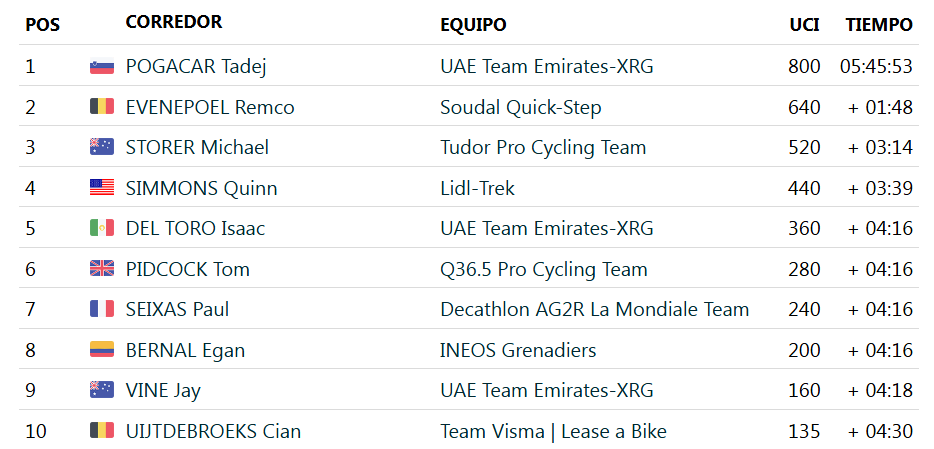
Task: Click the Mexican flag beside DEL TORO Isaac
Action: [x=101, y=228]
